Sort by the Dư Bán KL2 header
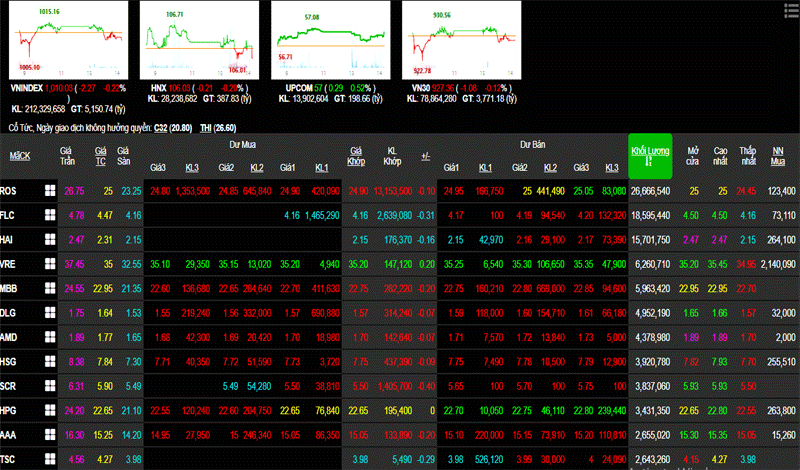800x470 pixels. click(550, 168)
